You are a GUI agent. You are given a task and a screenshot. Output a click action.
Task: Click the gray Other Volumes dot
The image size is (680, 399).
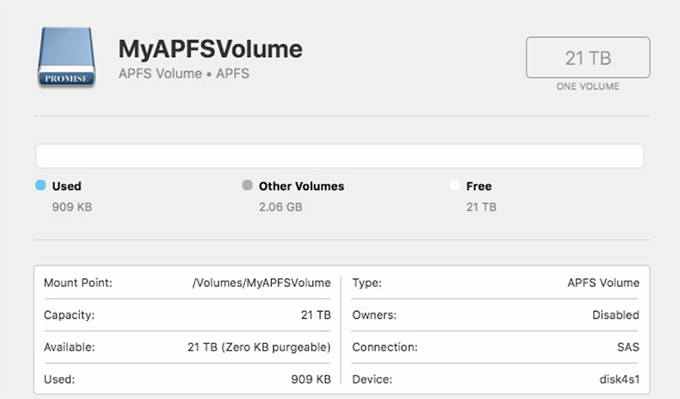(x=247, y=185)
